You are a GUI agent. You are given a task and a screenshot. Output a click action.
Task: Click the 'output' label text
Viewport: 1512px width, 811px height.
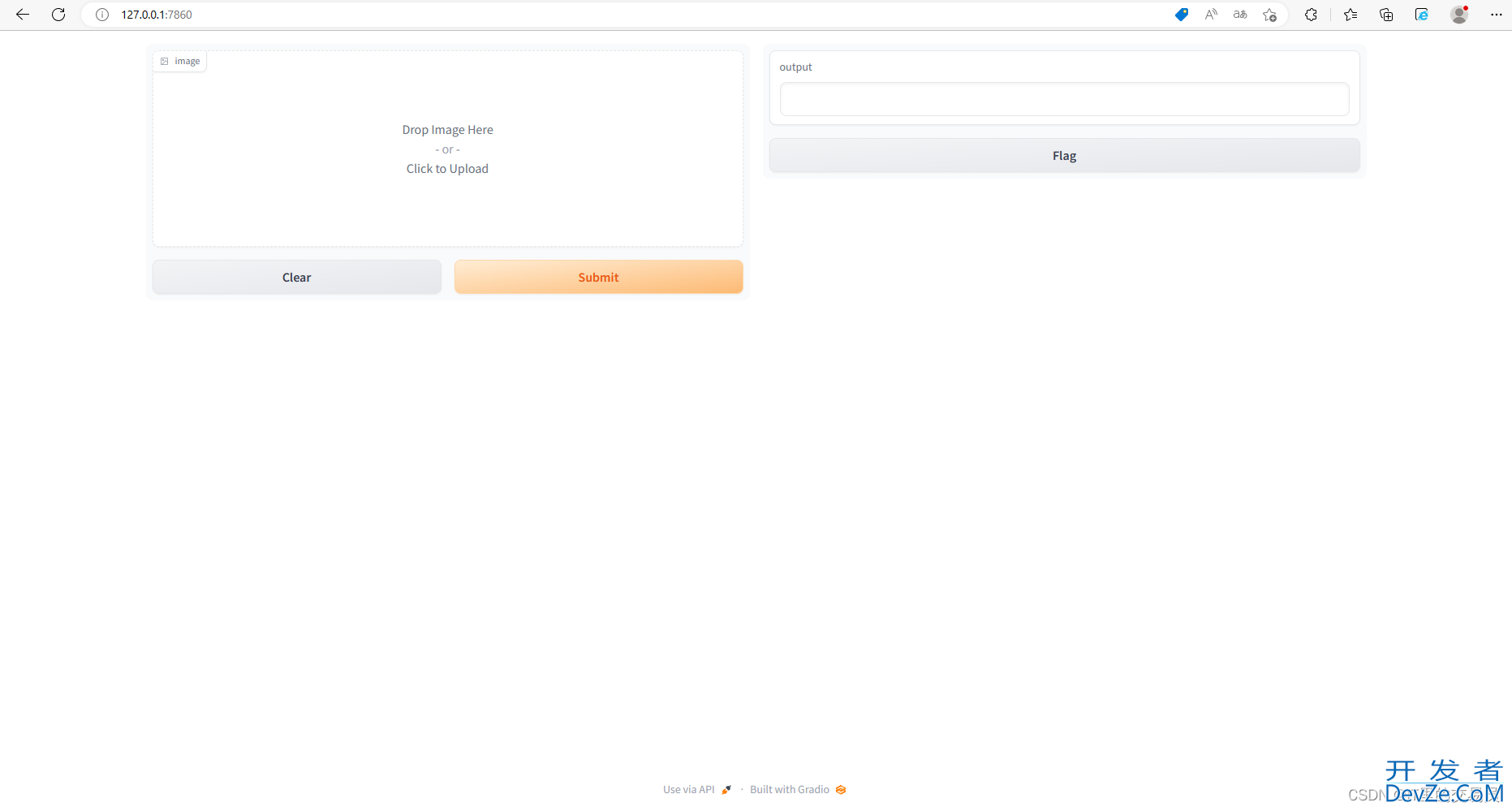pyautogui.click(x=795, y=67)
